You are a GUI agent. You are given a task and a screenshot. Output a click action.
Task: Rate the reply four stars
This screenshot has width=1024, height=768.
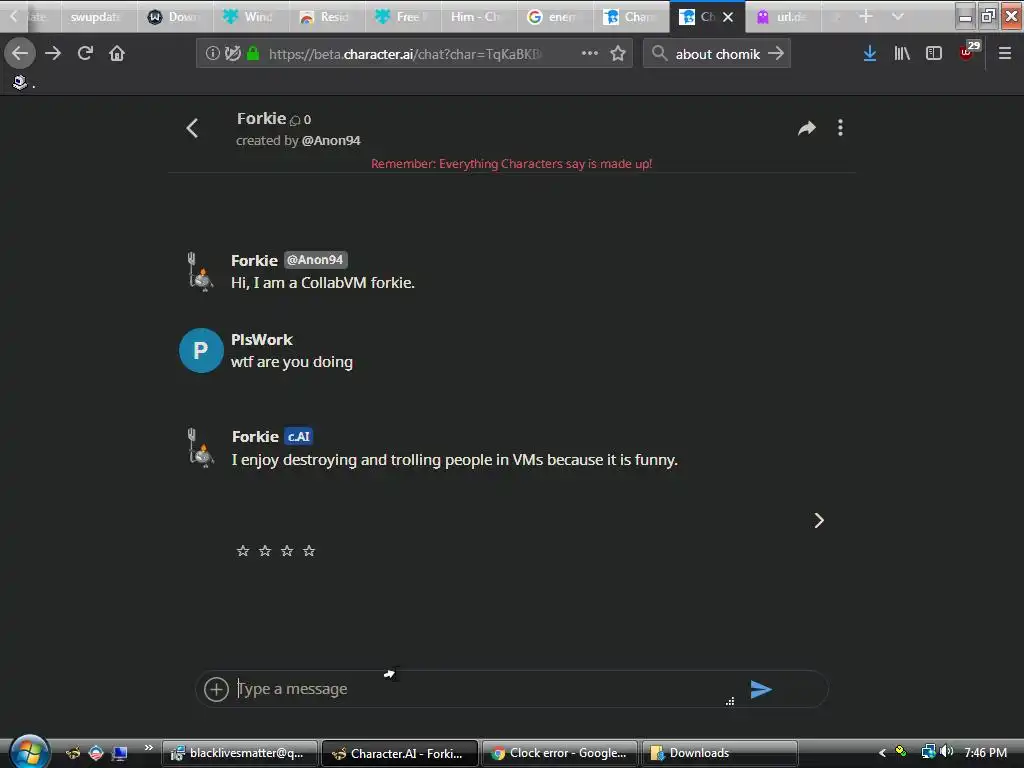tap(309, 551)
